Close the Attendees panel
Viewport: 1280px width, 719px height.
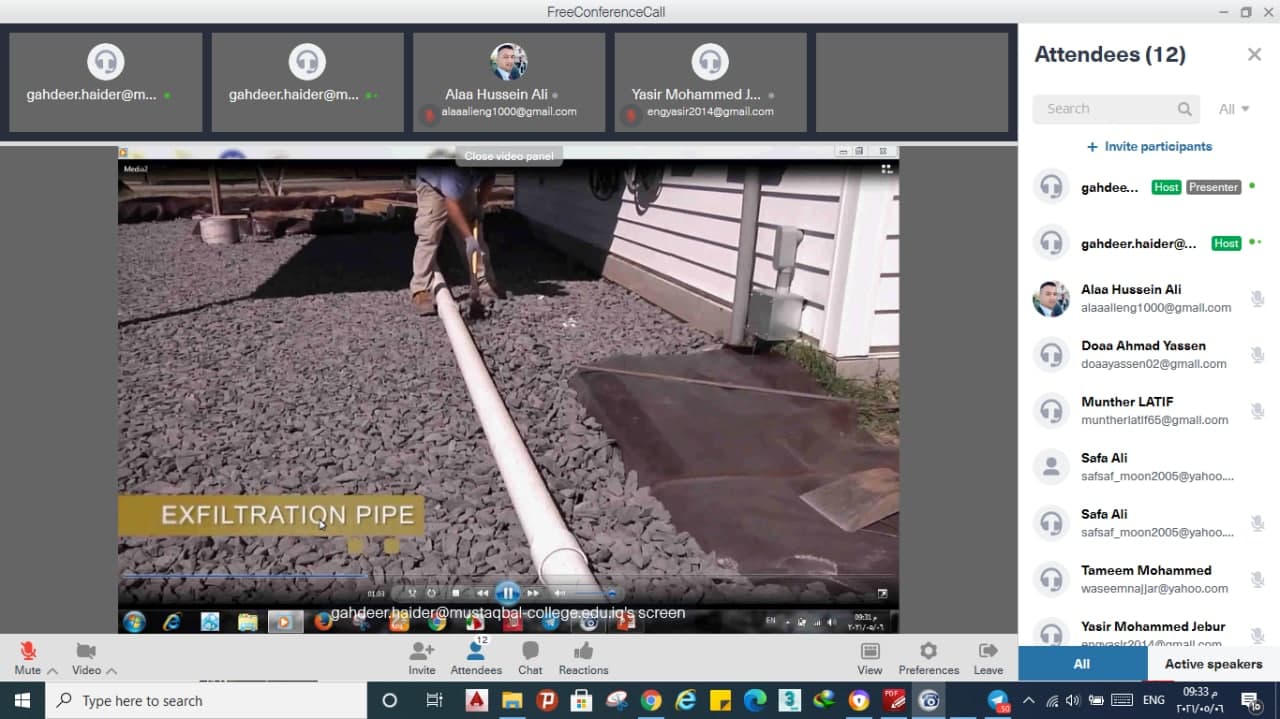point(1254,55)
